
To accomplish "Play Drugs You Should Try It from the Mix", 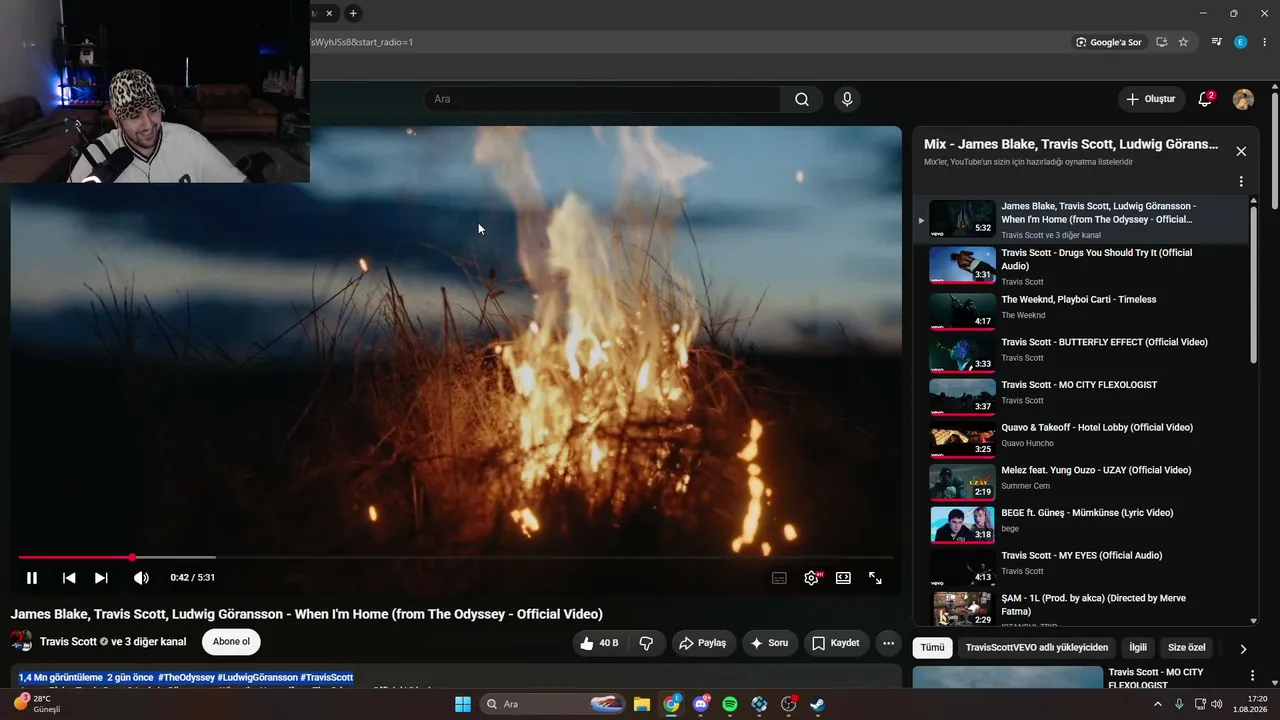I will pyautogui.click(x=1081, y=266).
